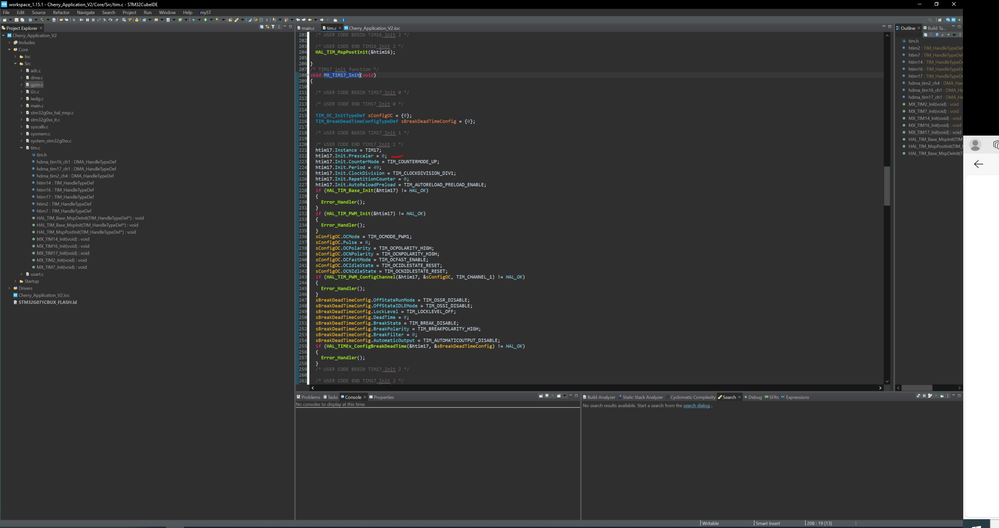Switch to Cherry_Application_V2.ioc editor tab
The height and width of the screenshot is (528, 999).
[x=373, y=28]
